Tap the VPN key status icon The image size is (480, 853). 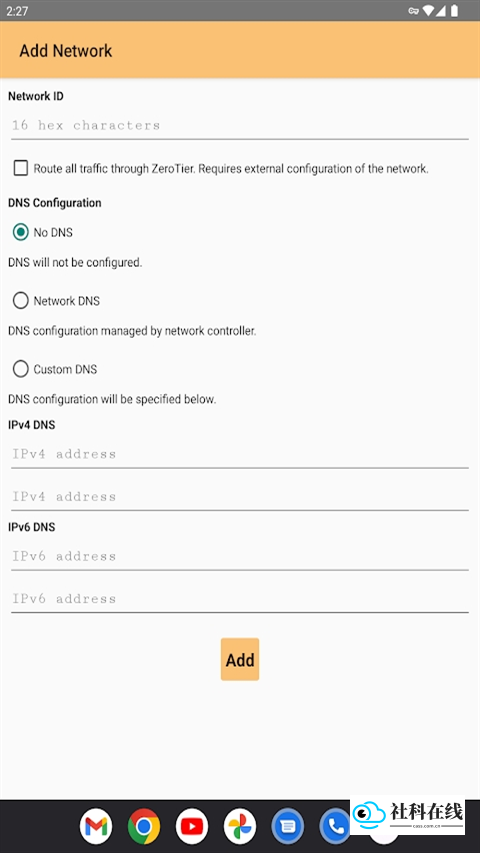tap(415, 10)
